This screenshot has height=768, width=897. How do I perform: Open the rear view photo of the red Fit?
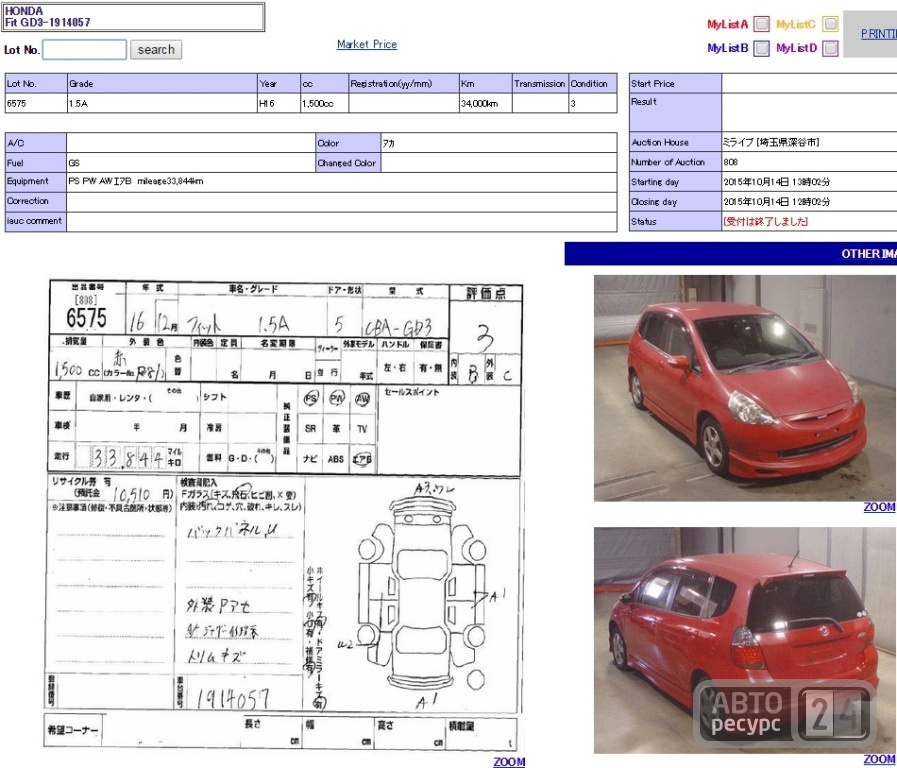coord(745,640)
